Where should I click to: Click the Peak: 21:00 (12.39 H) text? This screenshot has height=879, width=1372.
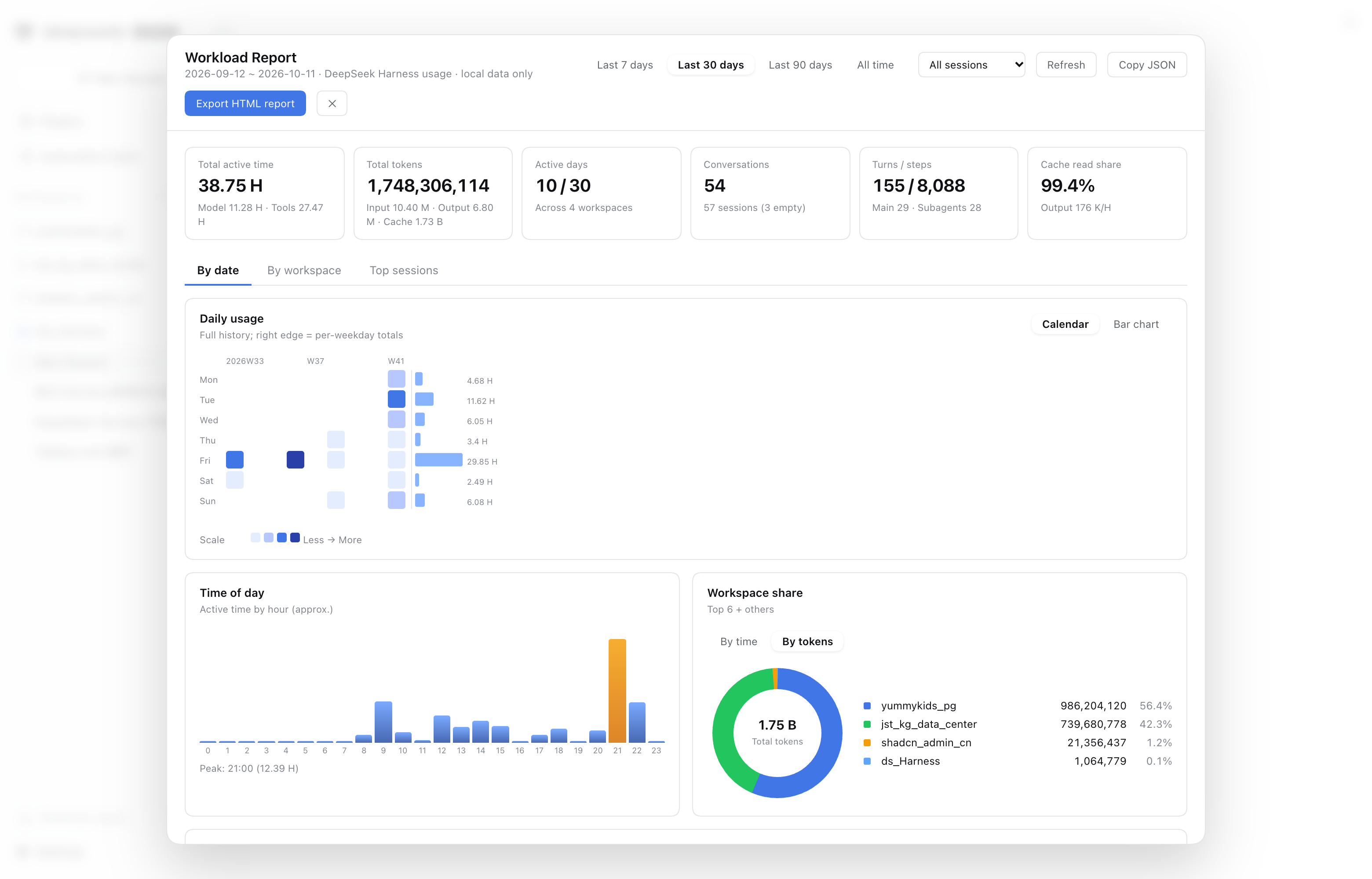click(249, 768)
